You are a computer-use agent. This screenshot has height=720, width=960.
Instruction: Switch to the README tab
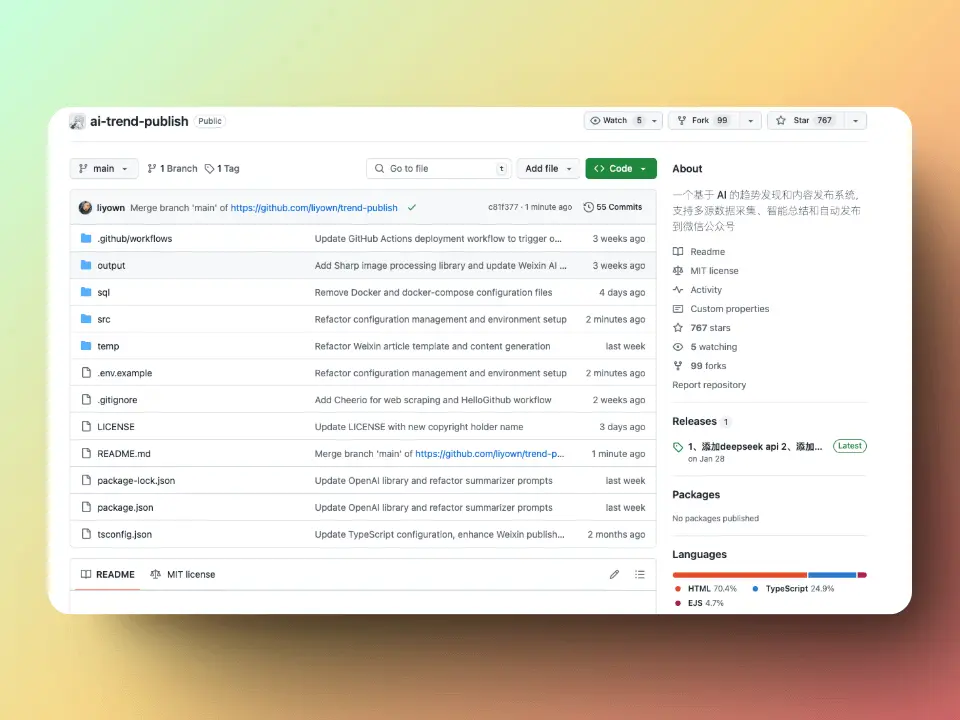107,575
